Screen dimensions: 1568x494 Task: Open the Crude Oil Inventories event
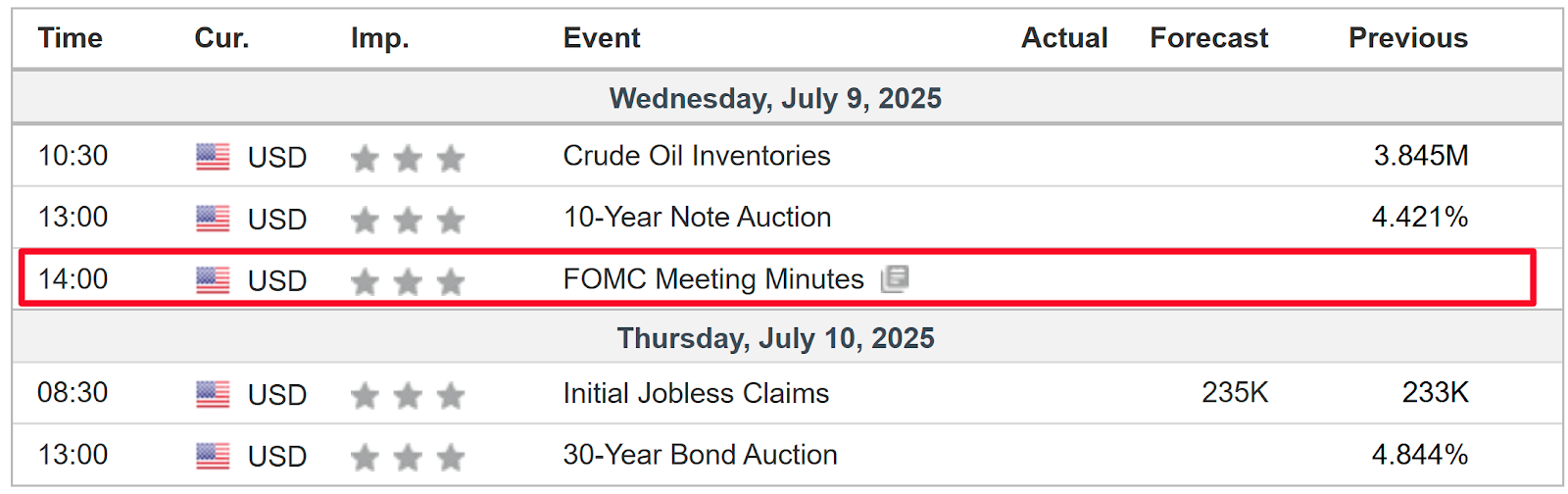pos(697,156)
